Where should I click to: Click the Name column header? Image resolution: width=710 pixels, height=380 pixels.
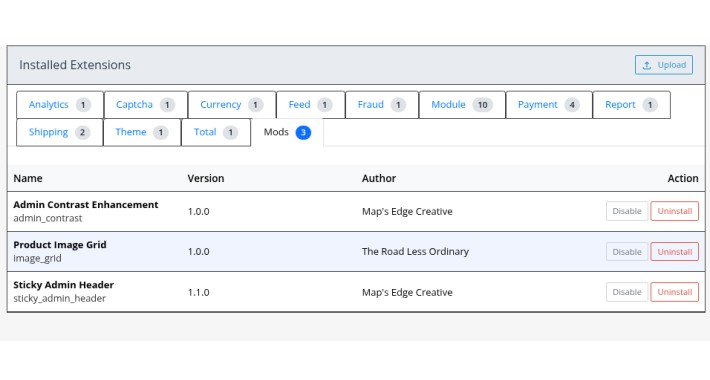[x=28, y=178]
